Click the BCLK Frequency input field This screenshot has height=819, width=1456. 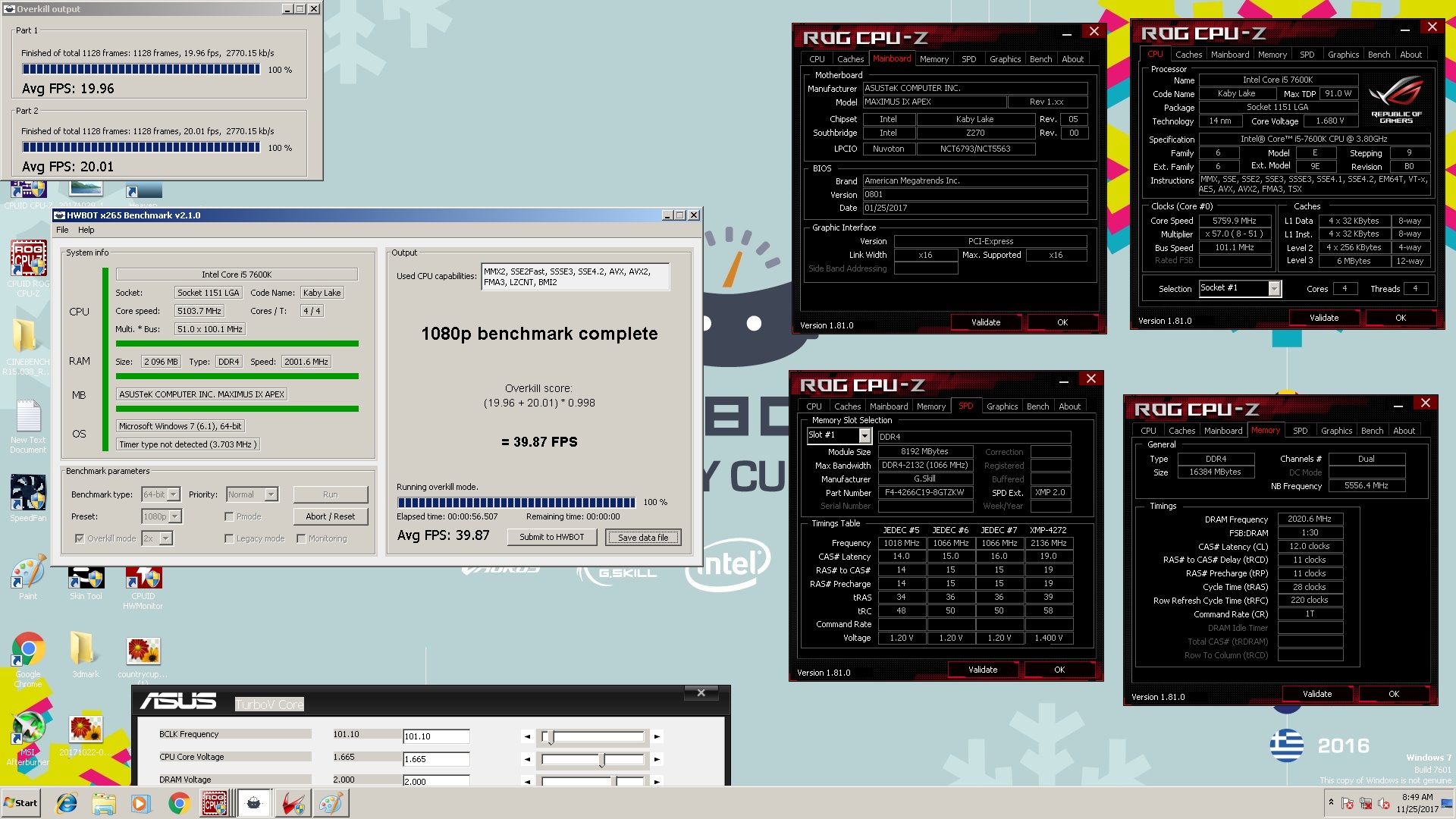coord(436,736)
